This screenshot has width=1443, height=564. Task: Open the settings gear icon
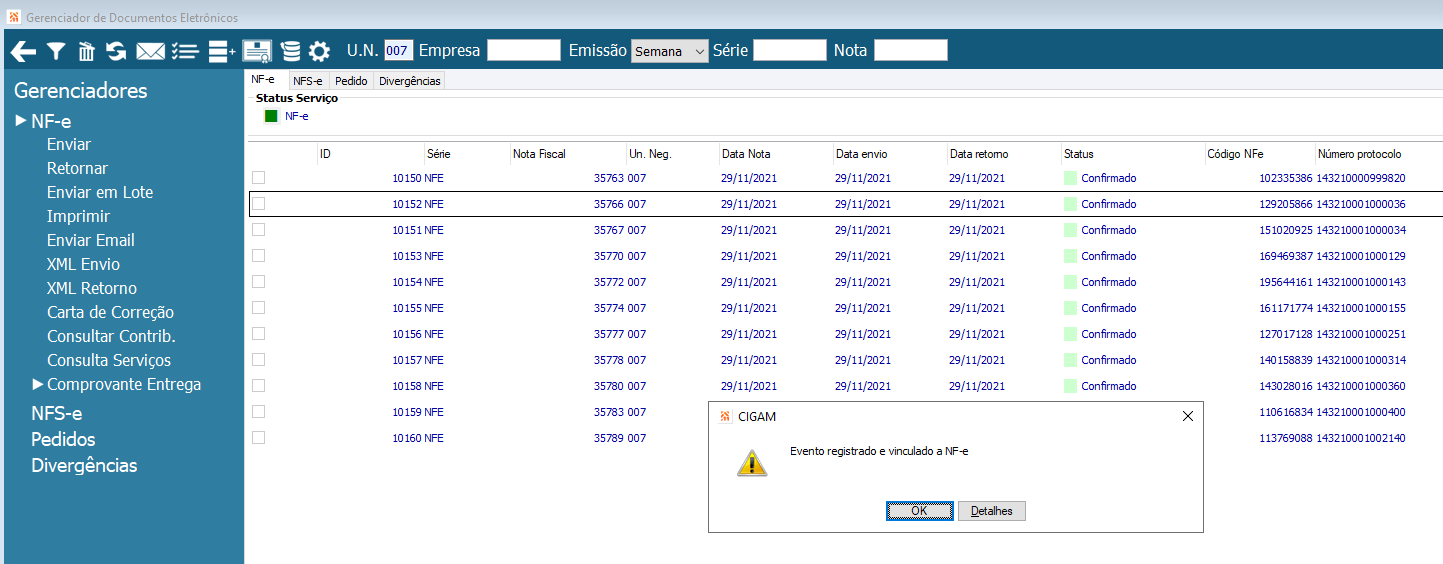point(319,51)
